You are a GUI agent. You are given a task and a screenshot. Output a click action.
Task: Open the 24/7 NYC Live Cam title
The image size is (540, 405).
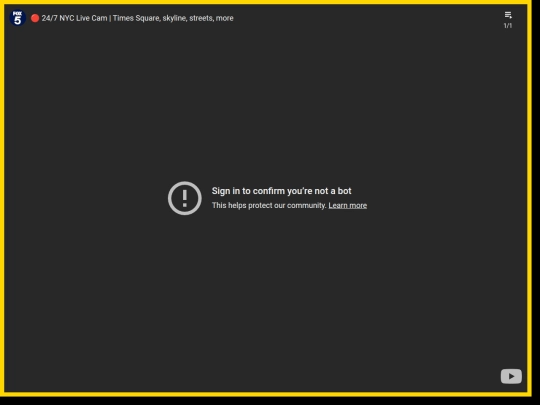pos(137,18)
